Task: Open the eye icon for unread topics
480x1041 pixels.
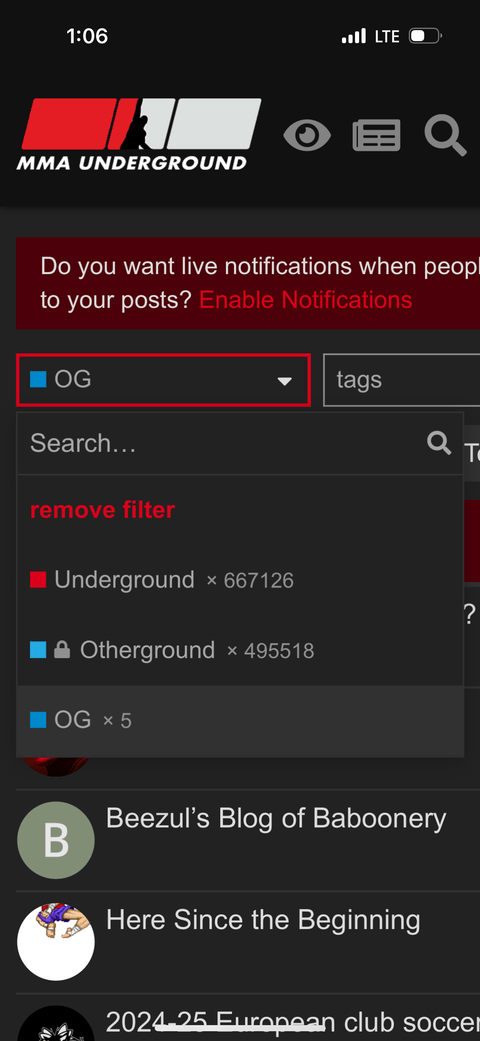Action: tap(307, 135)
